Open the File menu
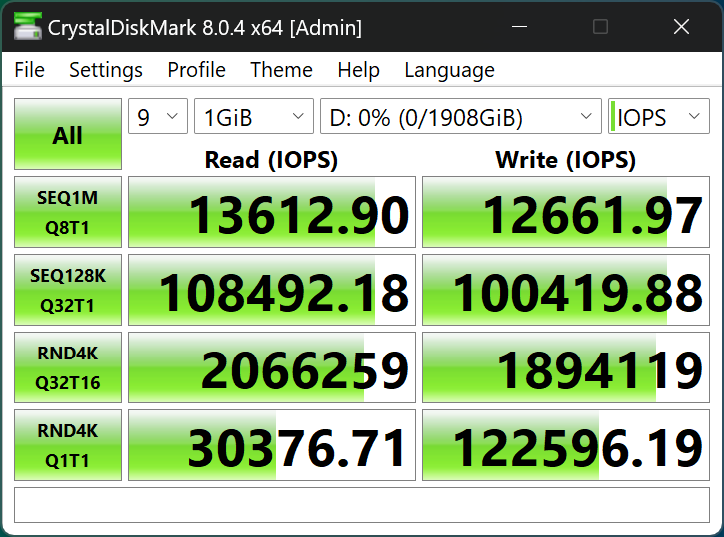The width and height of the screenshot is (724, 537). click(30, 70)
